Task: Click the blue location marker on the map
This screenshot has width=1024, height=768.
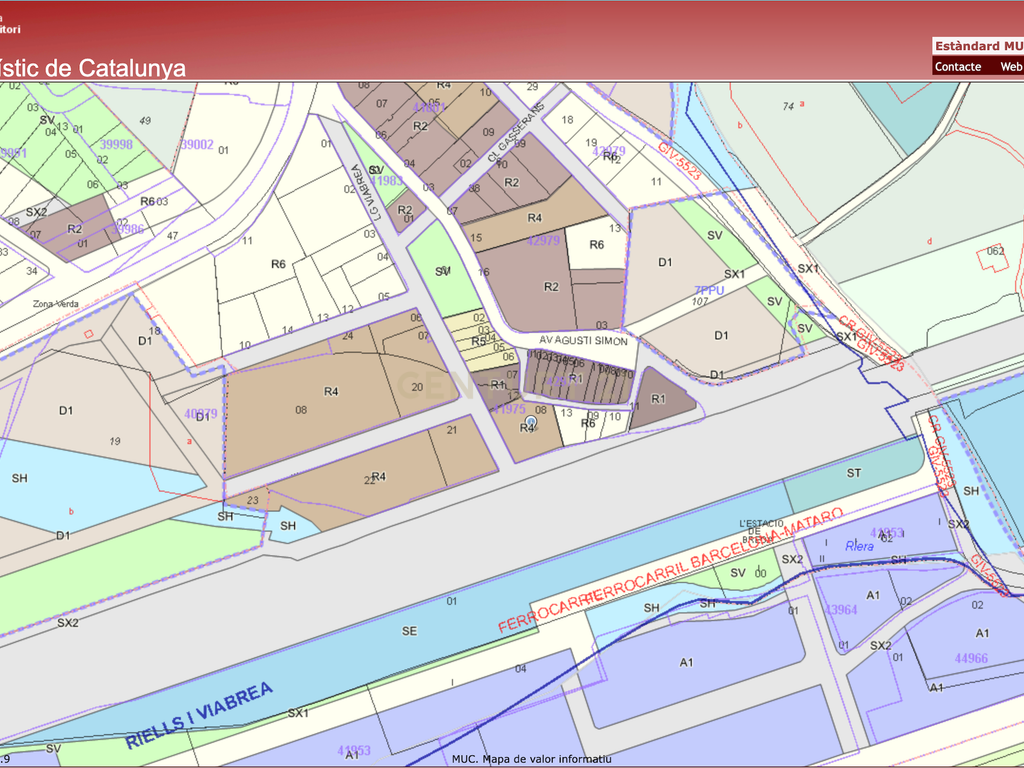Action: (x=531, y=421)
